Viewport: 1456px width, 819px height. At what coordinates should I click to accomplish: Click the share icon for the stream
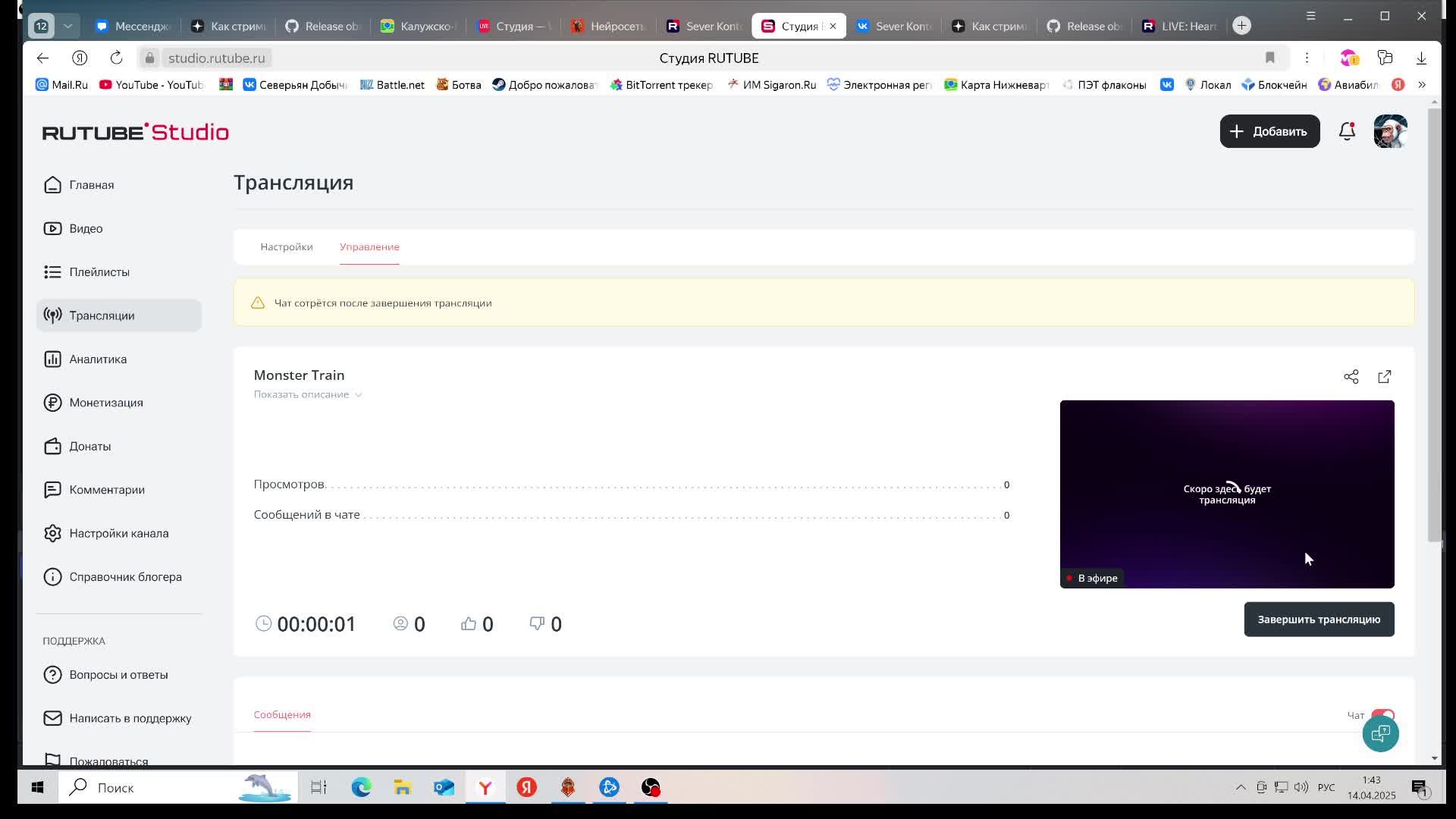[x=1351, y=377]
